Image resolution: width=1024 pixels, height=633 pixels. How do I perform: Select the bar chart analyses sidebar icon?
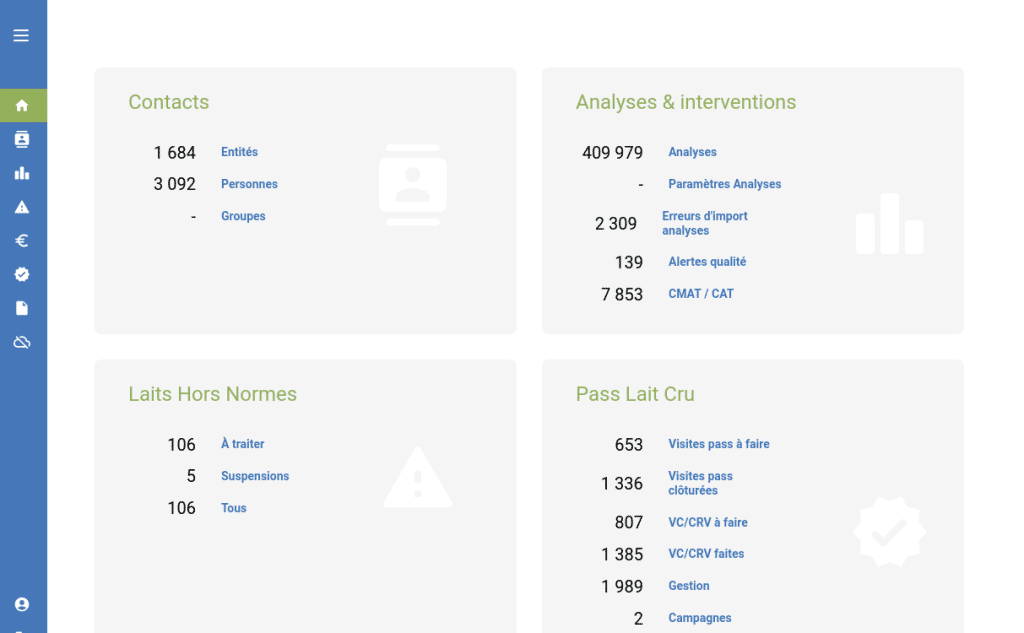pos(22,173)
